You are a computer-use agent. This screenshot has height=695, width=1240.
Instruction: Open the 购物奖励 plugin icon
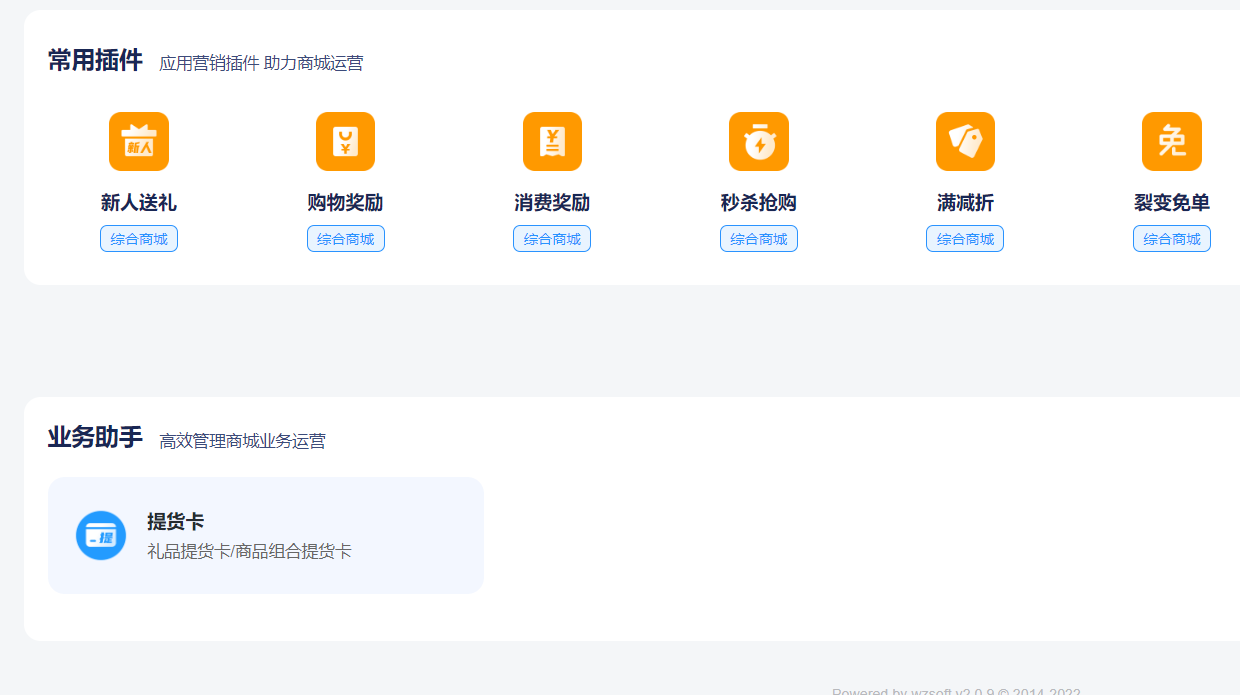pyautogui.click(x=345, y=141)
